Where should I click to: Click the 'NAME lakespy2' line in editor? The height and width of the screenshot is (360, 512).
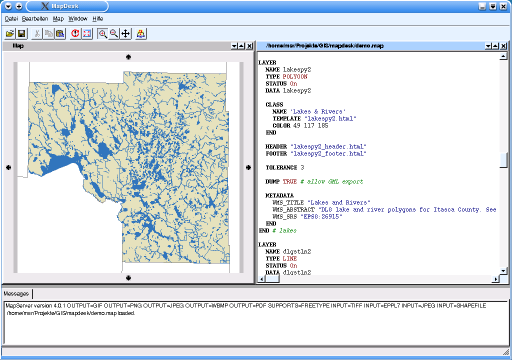point(288,69)
